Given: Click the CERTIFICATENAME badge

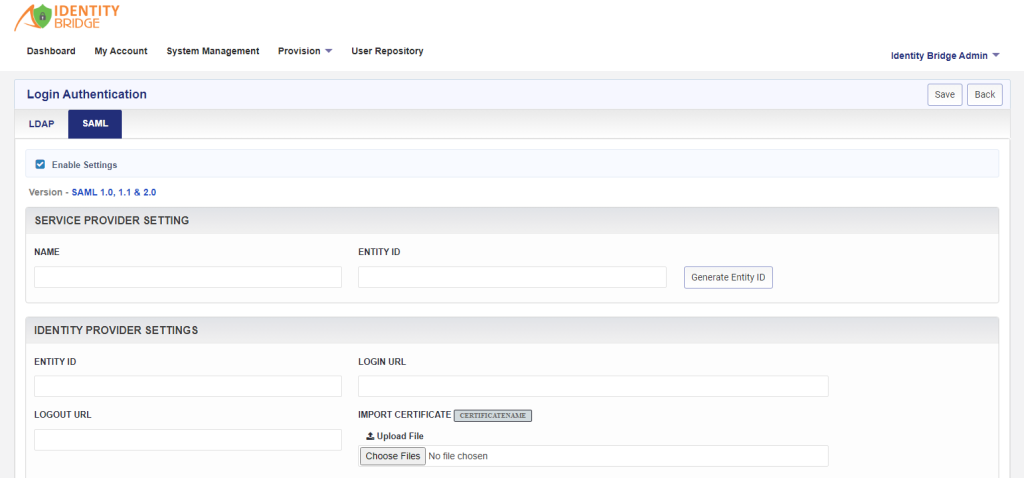Looking at the screenshot, I should click(493, 415).
